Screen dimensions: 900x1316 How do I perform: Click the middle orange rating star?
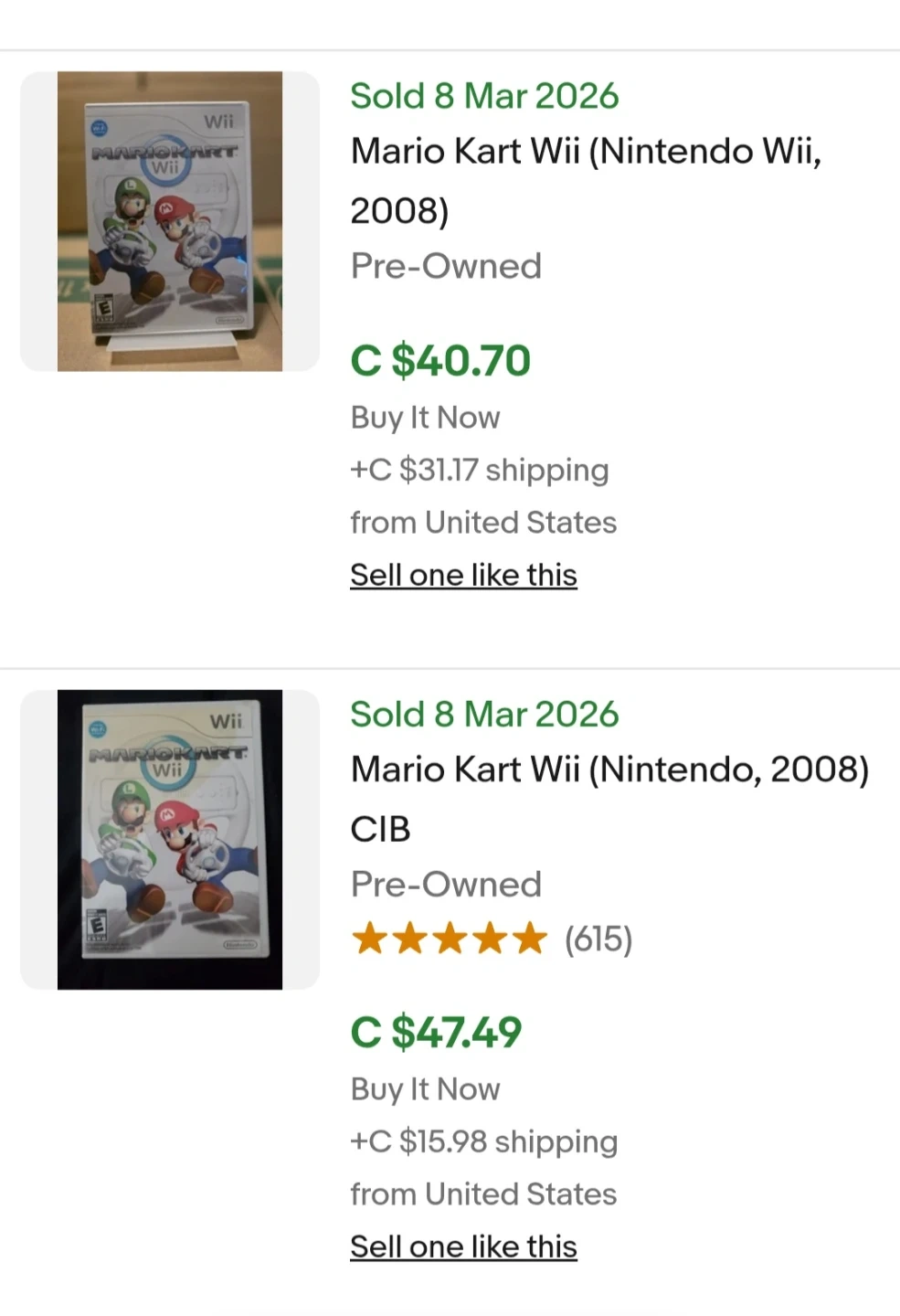click(x=450, y=939)
